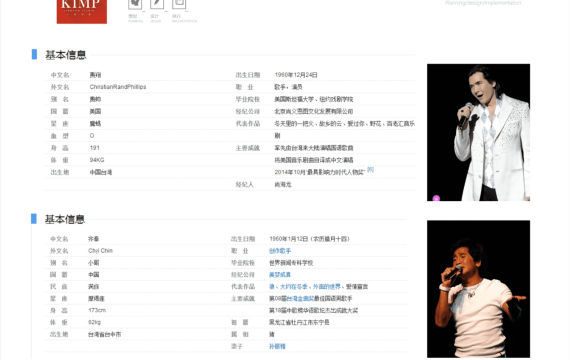Open the 大约在冬季 song link
The width and height of the screenshot is (570, 360).
point(294,287)
